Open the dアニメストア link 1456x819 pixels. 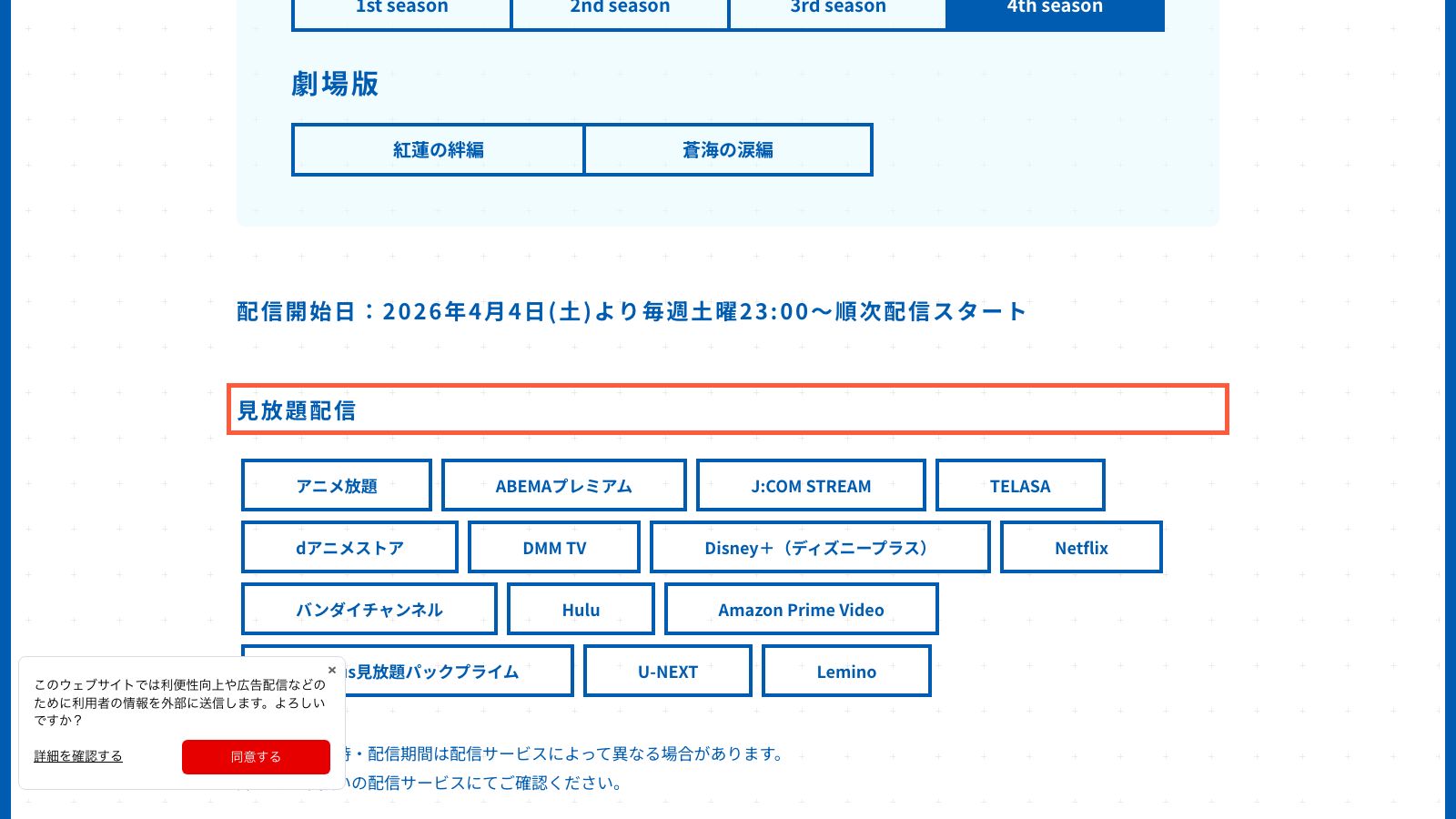349,547
